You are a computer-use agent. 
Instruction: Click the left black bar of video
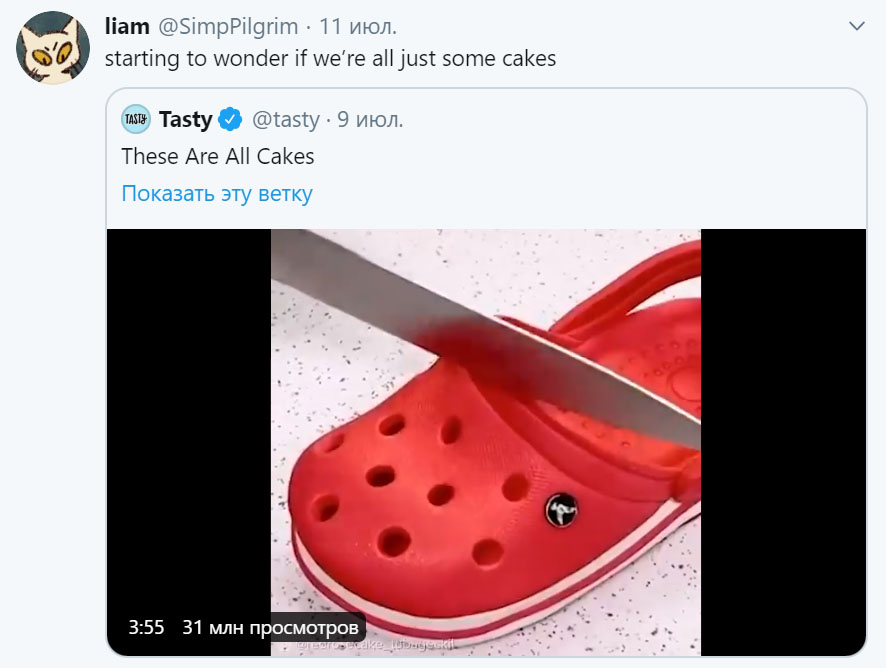pos(189,418)
